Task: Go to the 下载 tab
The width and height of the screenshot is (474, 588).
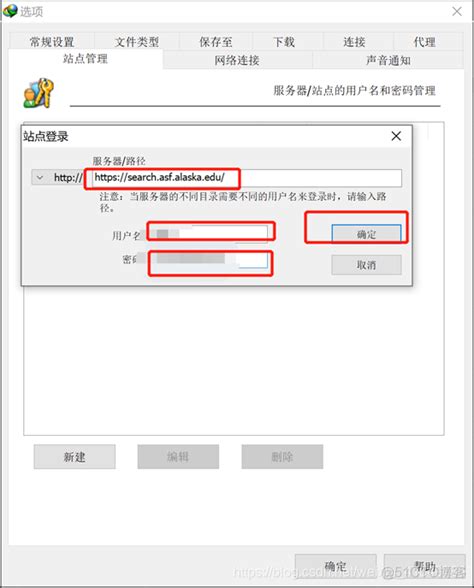Action: coord(284,42)
